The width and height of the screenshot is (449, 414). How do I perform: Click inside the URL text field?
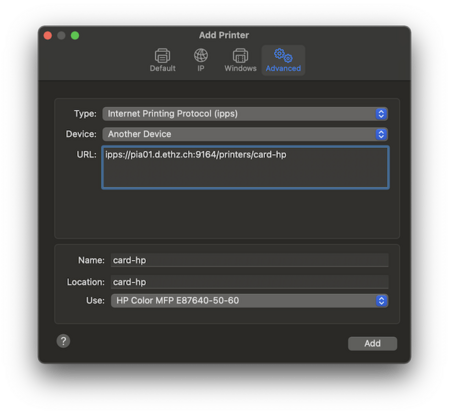(x=245, y=167)
